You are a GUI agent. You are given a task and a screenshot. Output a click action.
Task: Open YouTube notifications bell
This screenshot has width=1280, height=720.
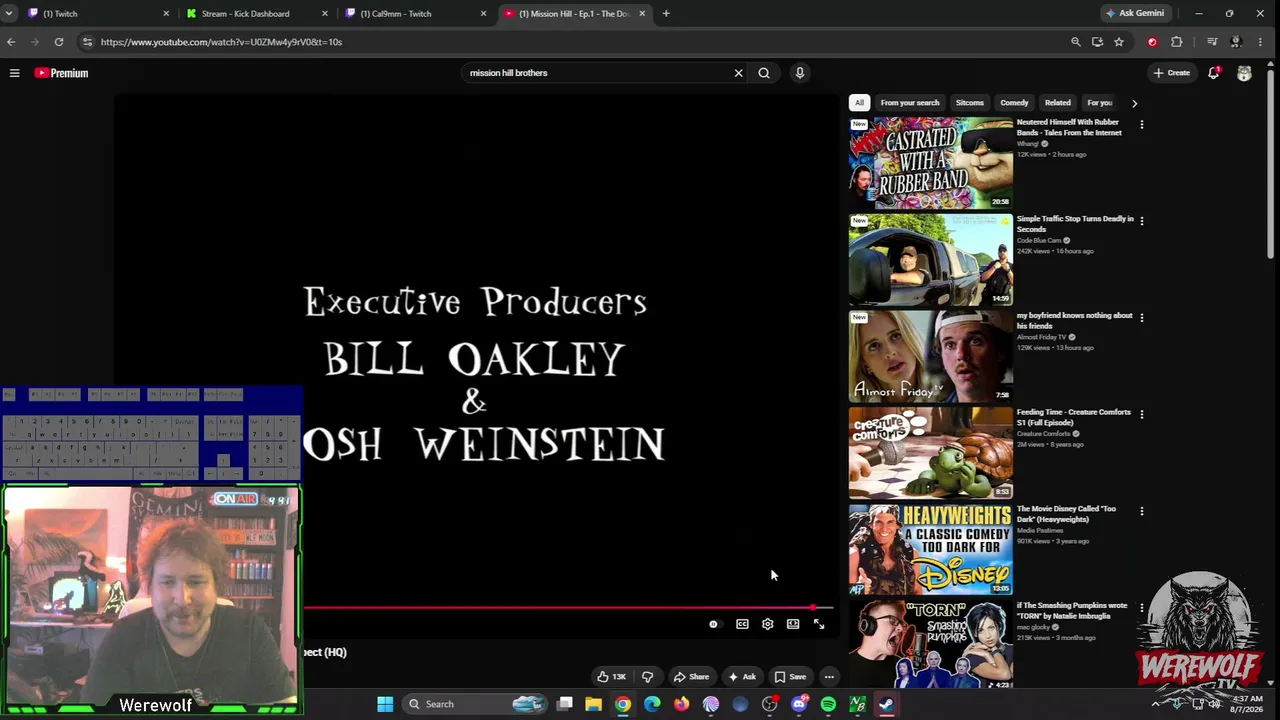1214,73
